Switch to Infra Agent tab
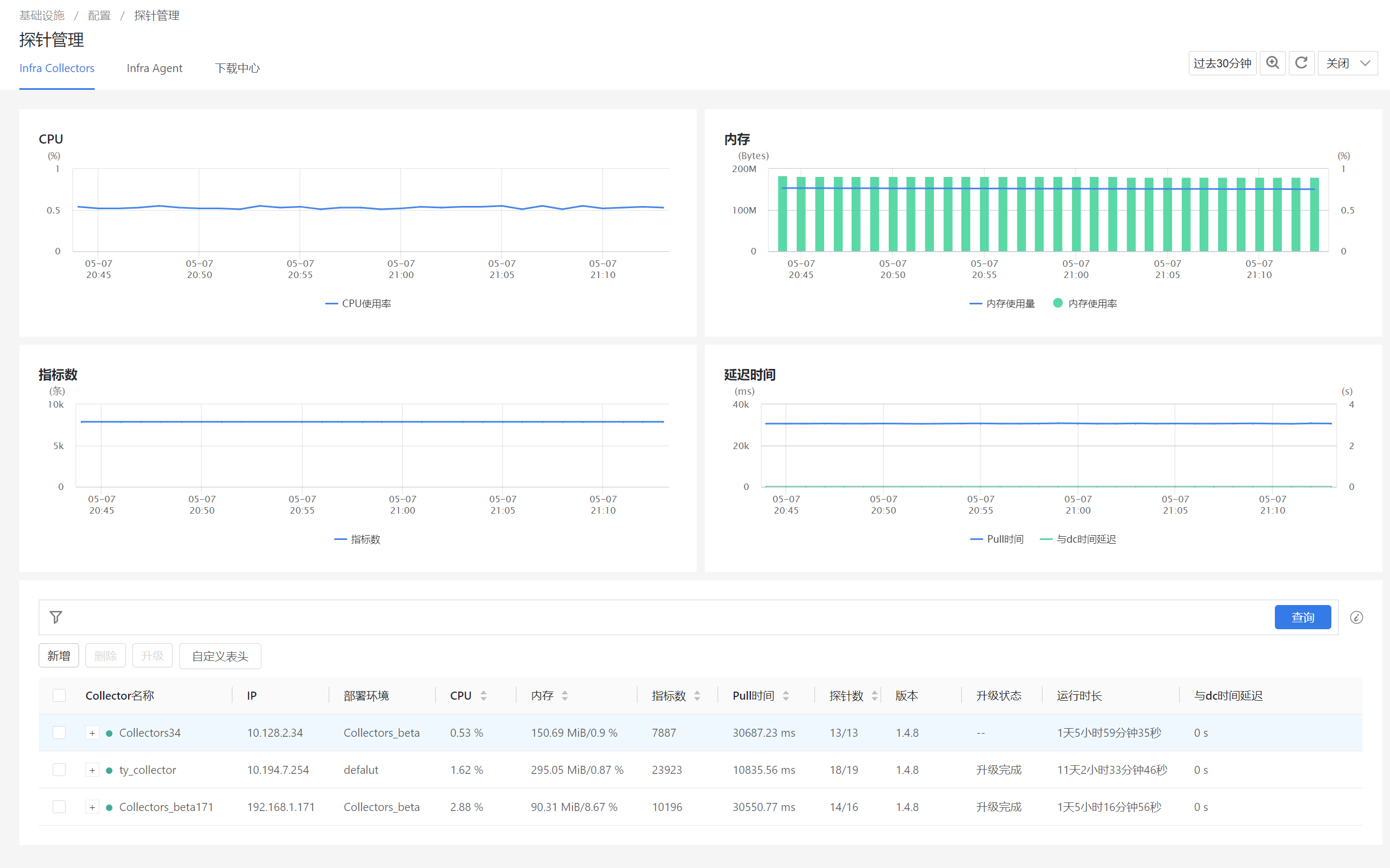 [154, 68]
